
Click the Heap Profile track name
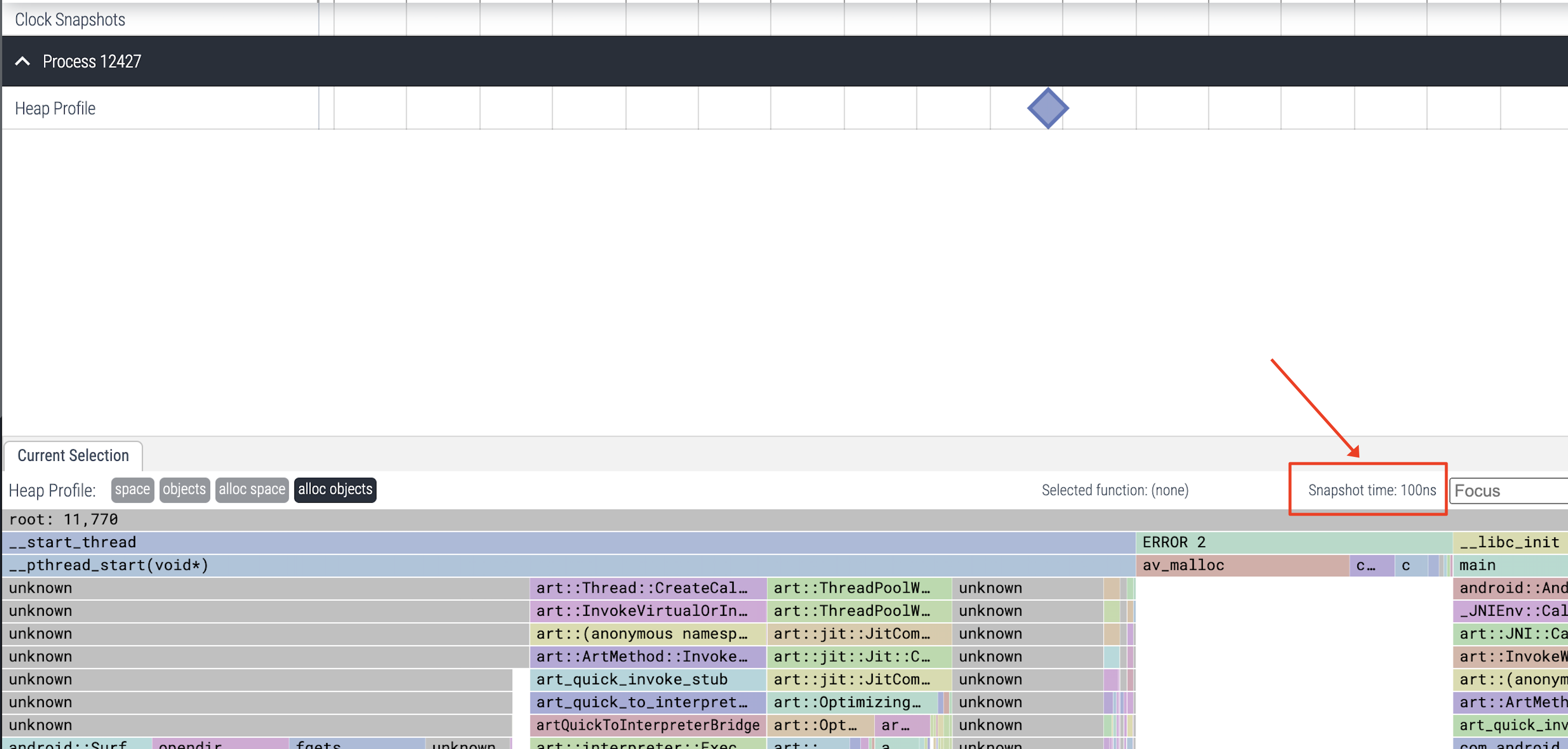pos(55,108)
